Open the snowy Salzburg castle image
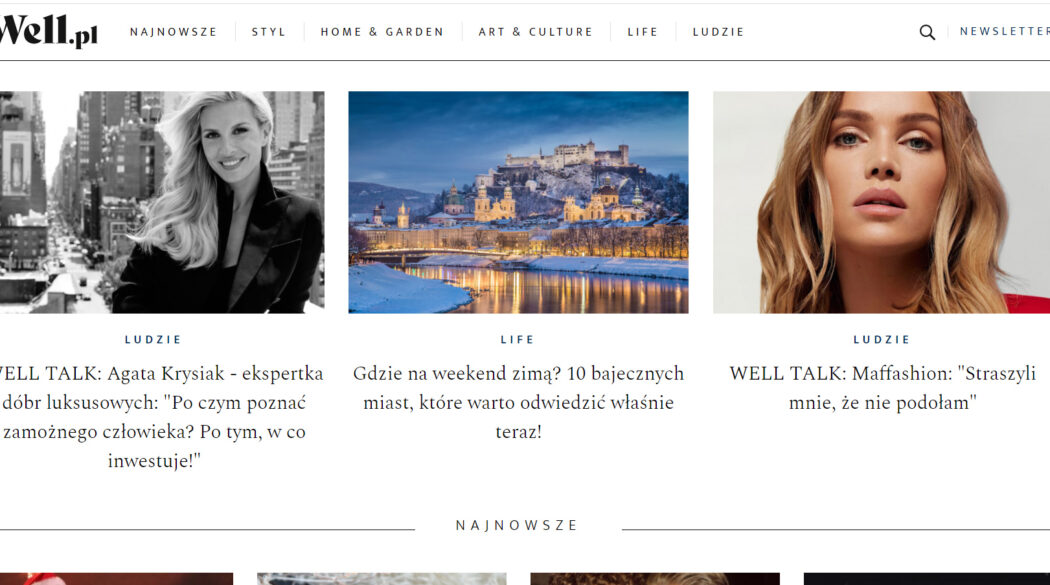 pos(518,202)
